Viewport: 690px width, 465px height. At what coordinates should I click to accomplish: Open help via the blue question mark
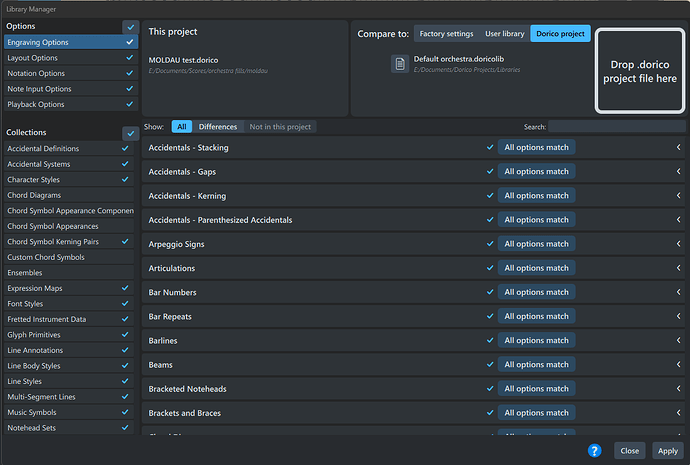point(594,450)
